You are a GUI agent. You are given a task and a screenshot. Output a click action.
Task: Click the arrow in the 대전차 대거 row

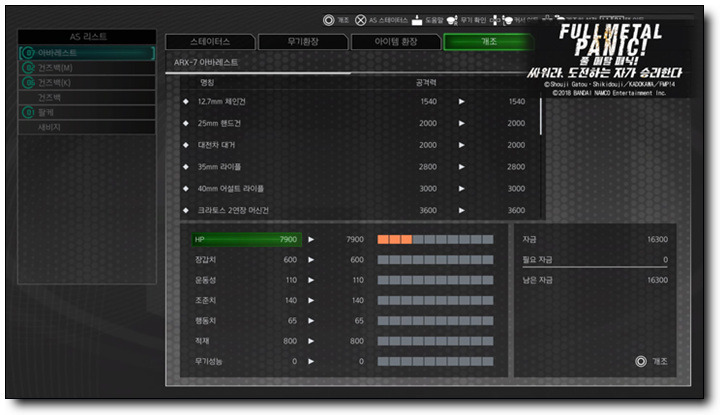tap(461, 145)
